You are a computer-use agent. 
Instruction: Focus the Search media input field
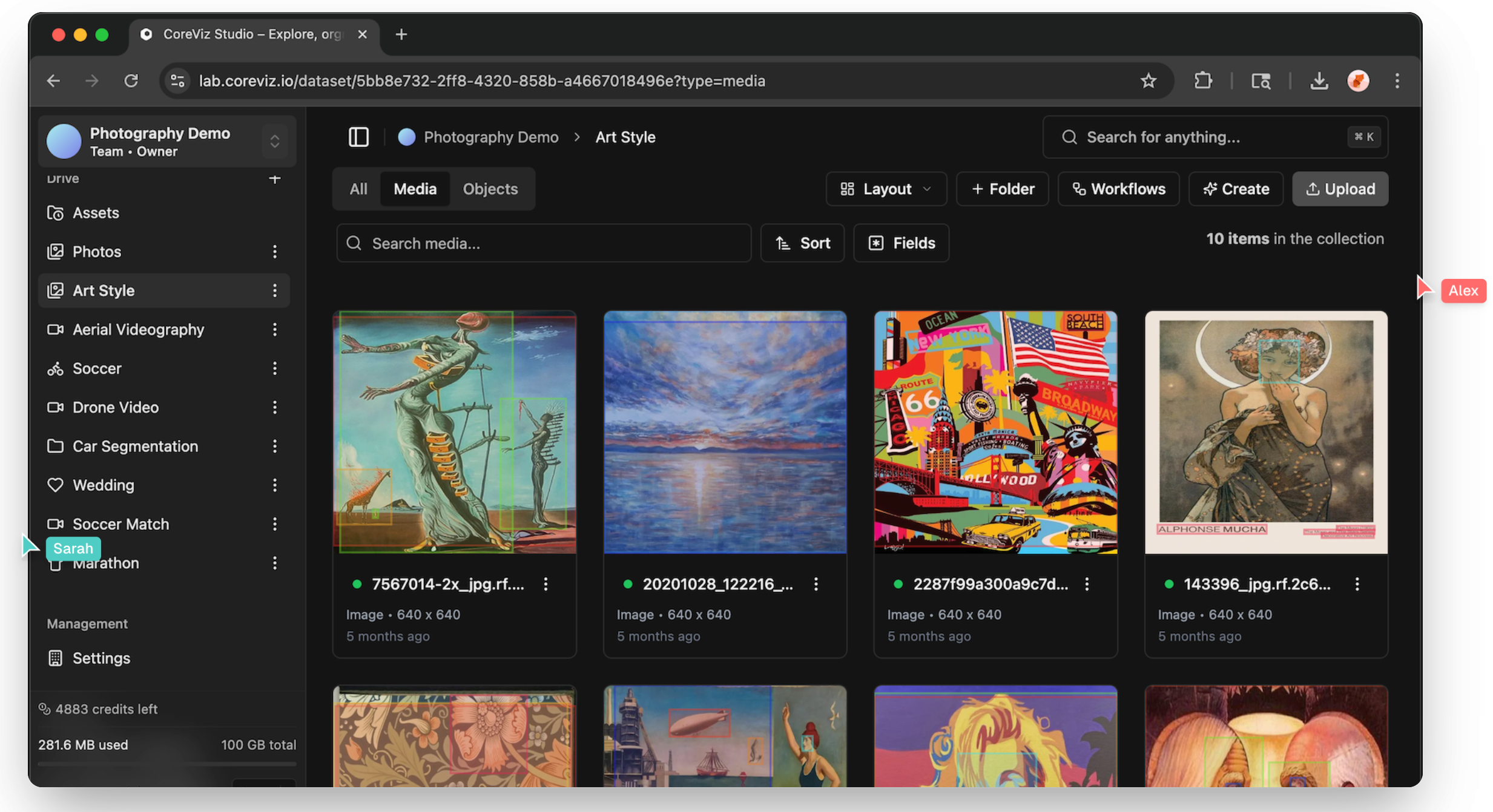(544, 243)
